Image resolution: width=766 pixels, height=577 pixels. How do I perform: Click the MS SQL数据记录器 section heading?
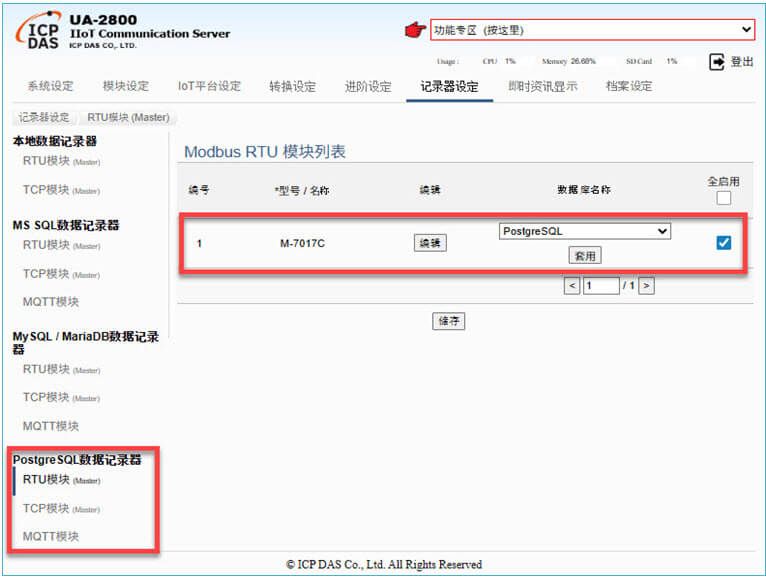(x=66, y=225)
